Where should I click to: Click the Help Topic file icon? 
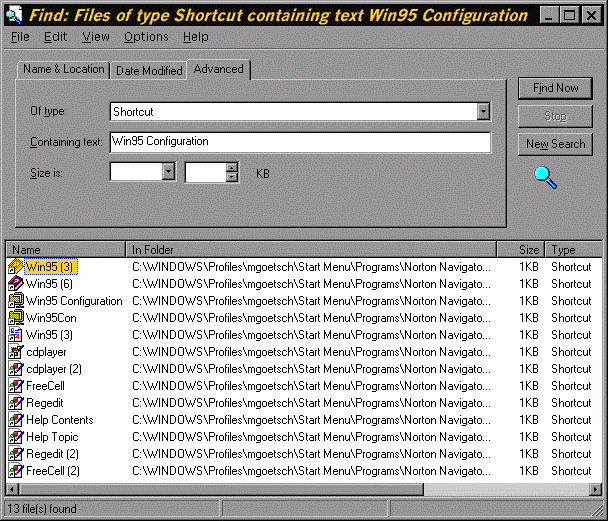pyautogui.click(x=16, y=437)
